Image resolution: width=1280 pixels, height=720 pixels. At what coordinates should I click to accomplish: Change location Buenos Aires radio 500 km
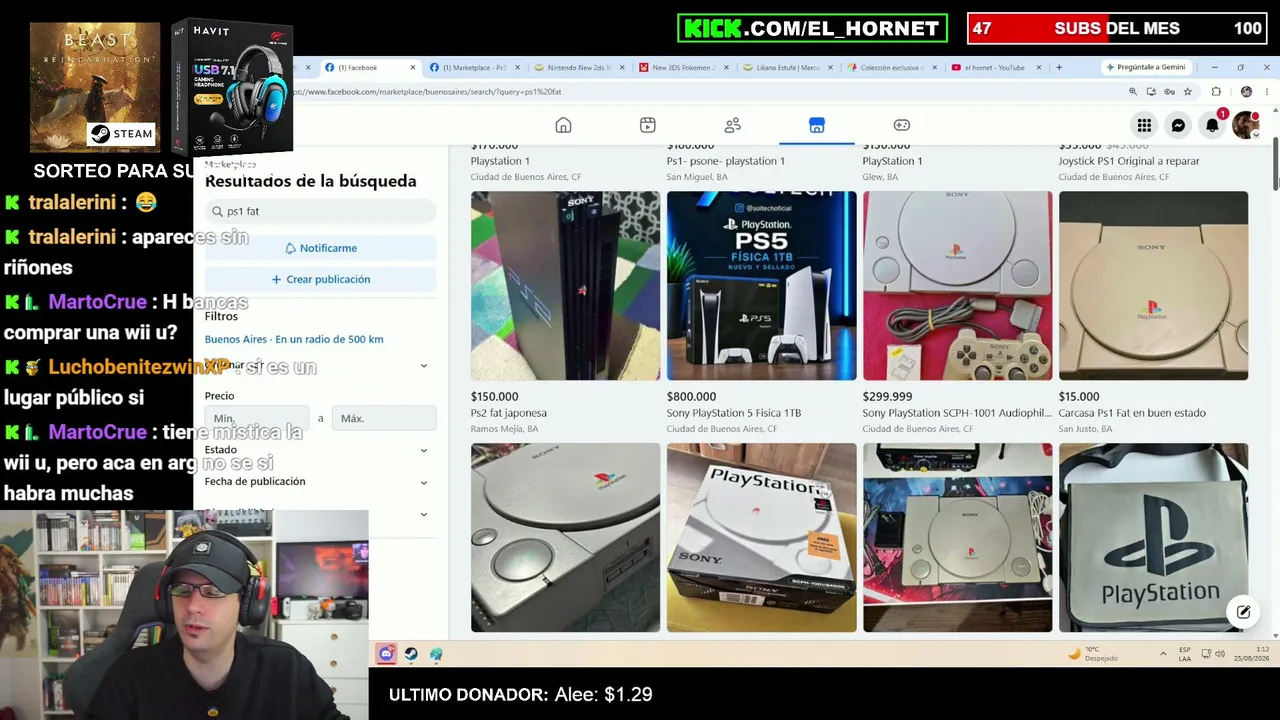(x=294, y=339)
